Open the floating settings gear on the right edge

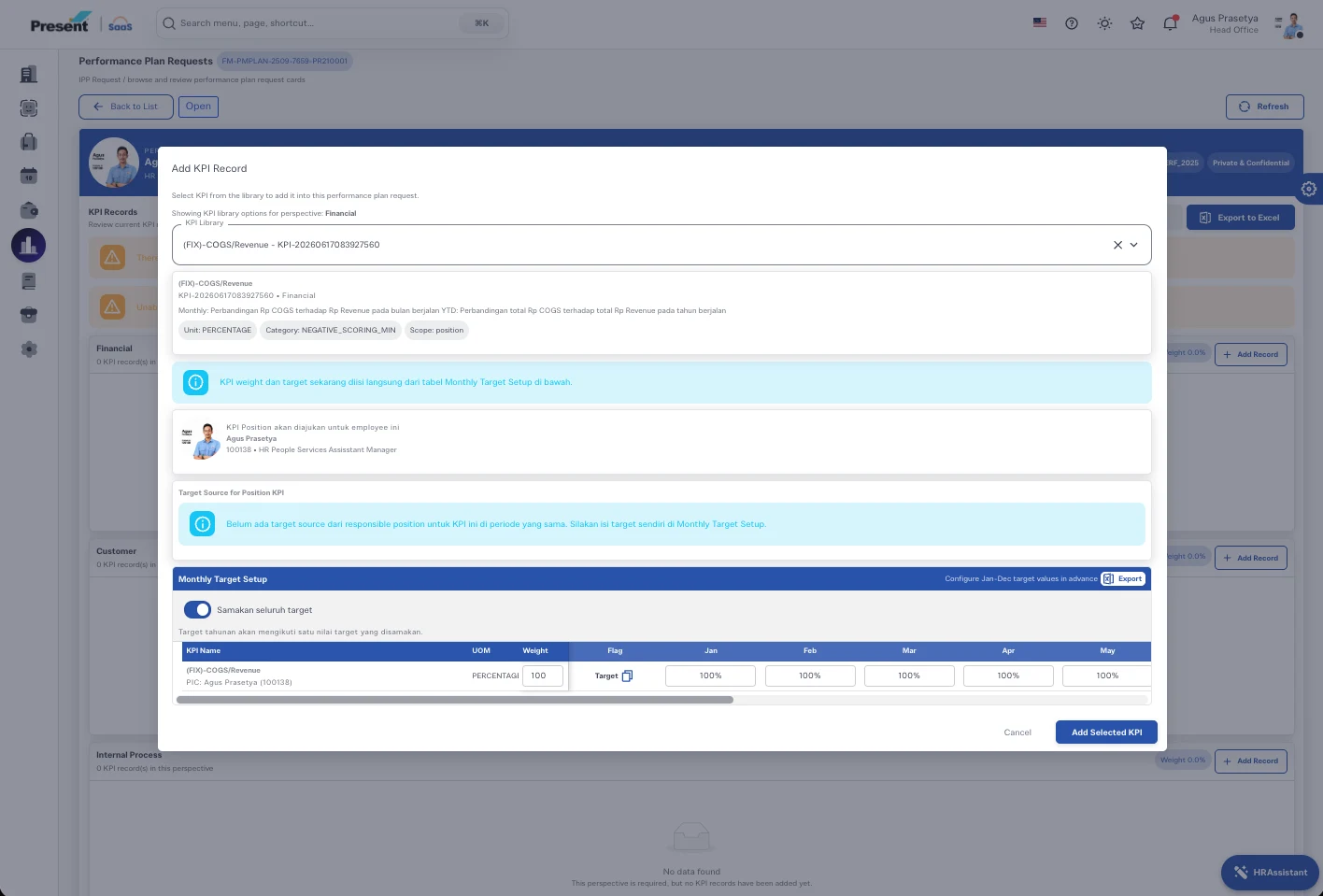1309,189
